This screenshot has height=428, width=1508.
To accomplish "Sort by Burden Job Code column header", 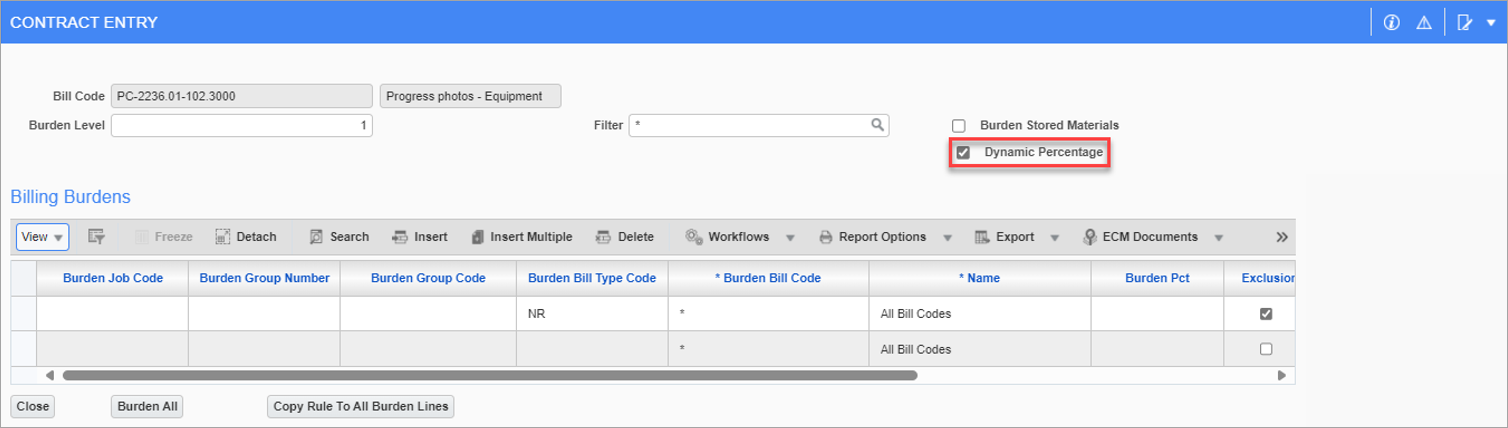I will click(x=113, y=278).
